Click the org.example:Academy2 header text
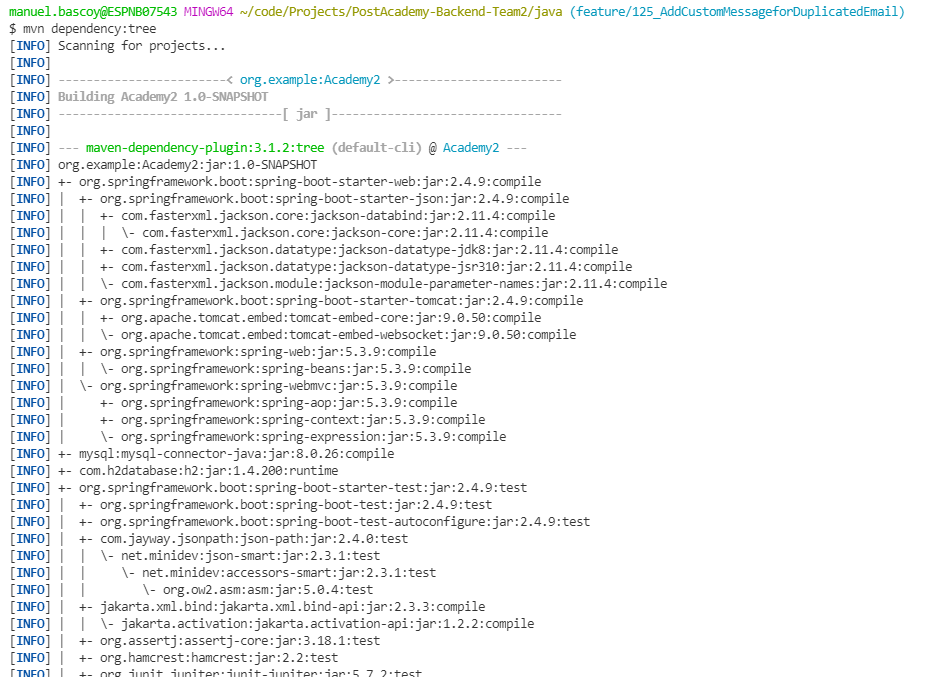 309,80
